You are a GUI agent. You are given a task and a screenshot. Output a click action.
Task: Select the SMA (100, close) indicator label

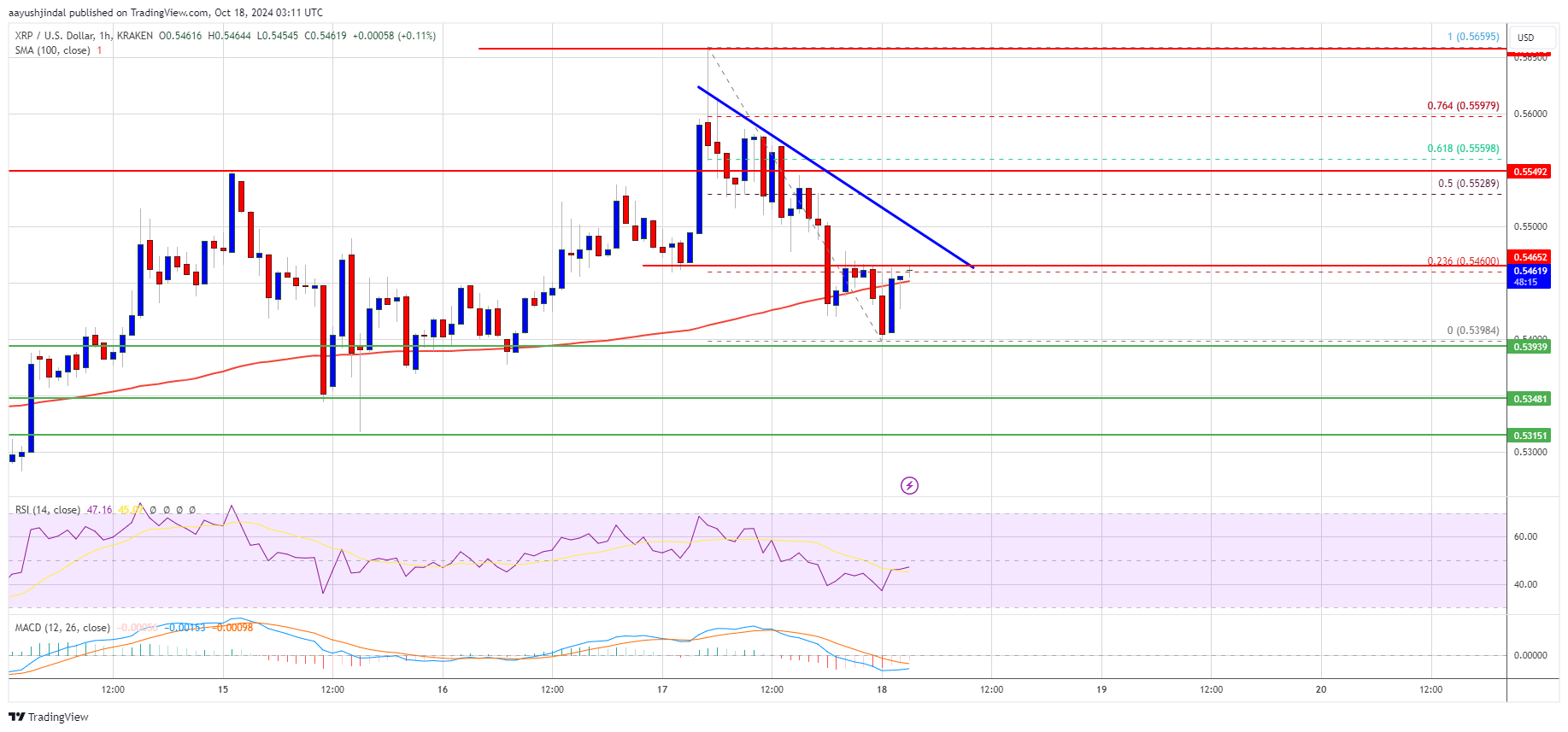[52, 50]
